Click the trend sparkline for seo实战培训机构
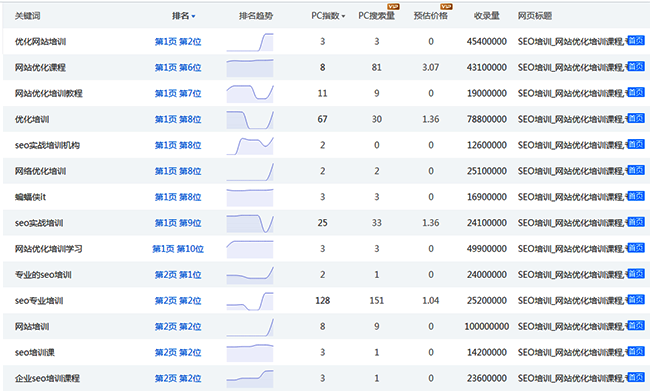This screenshot has width=650, height=391. [250, 146]
